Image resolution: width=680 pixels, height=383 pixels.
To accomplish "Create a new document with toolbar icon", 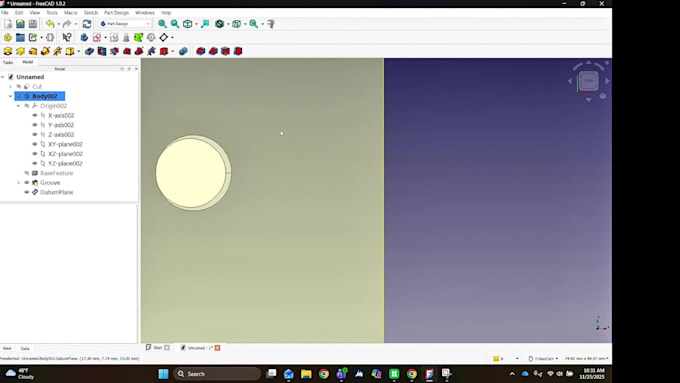I will [8, 24].
